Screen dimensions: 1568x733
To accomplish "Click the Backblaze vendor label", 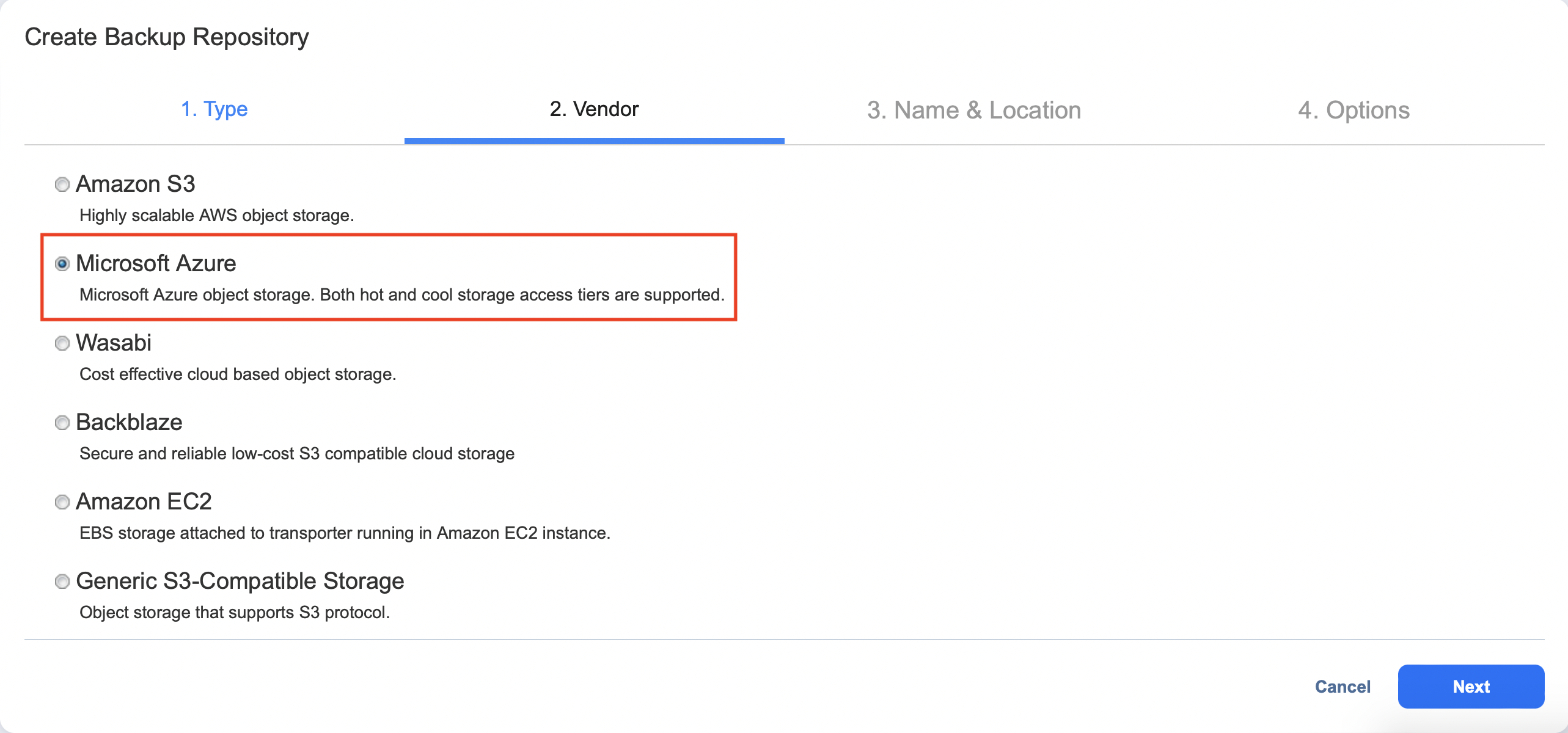I will click(x=130, y=423).
